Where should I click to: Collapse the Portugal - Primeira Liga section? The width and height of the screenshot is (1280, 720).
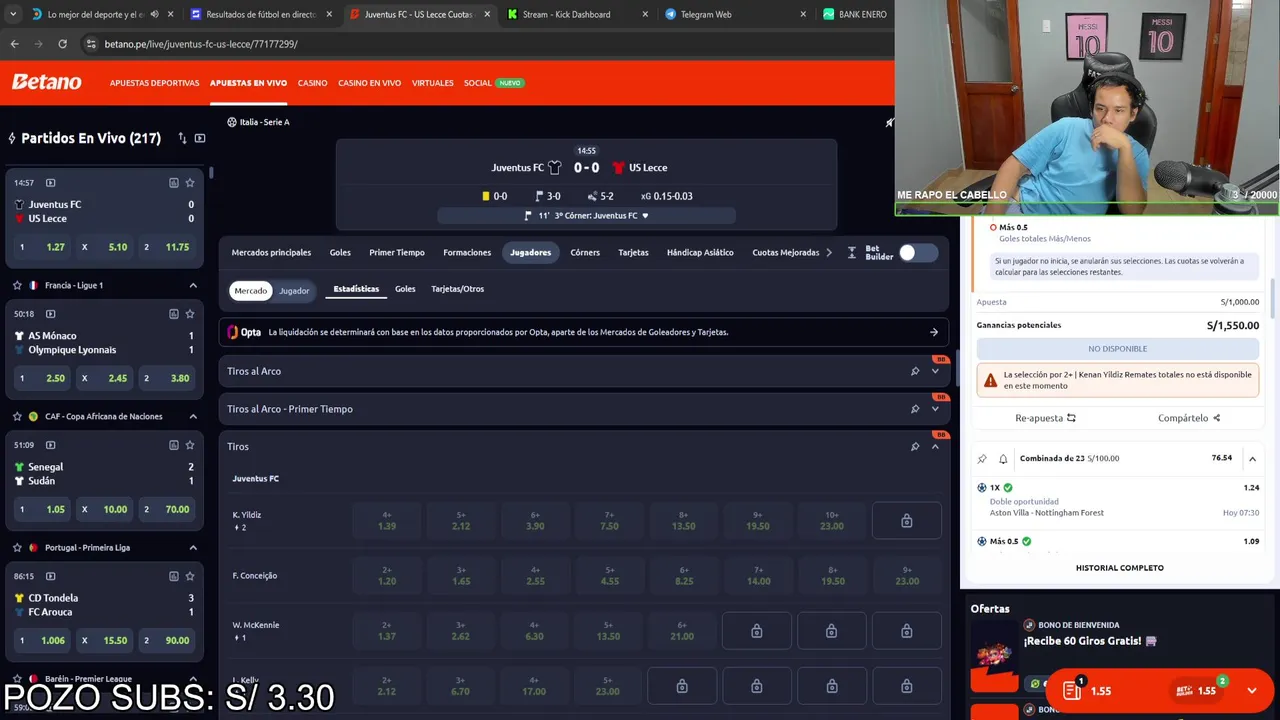(193, 547)
